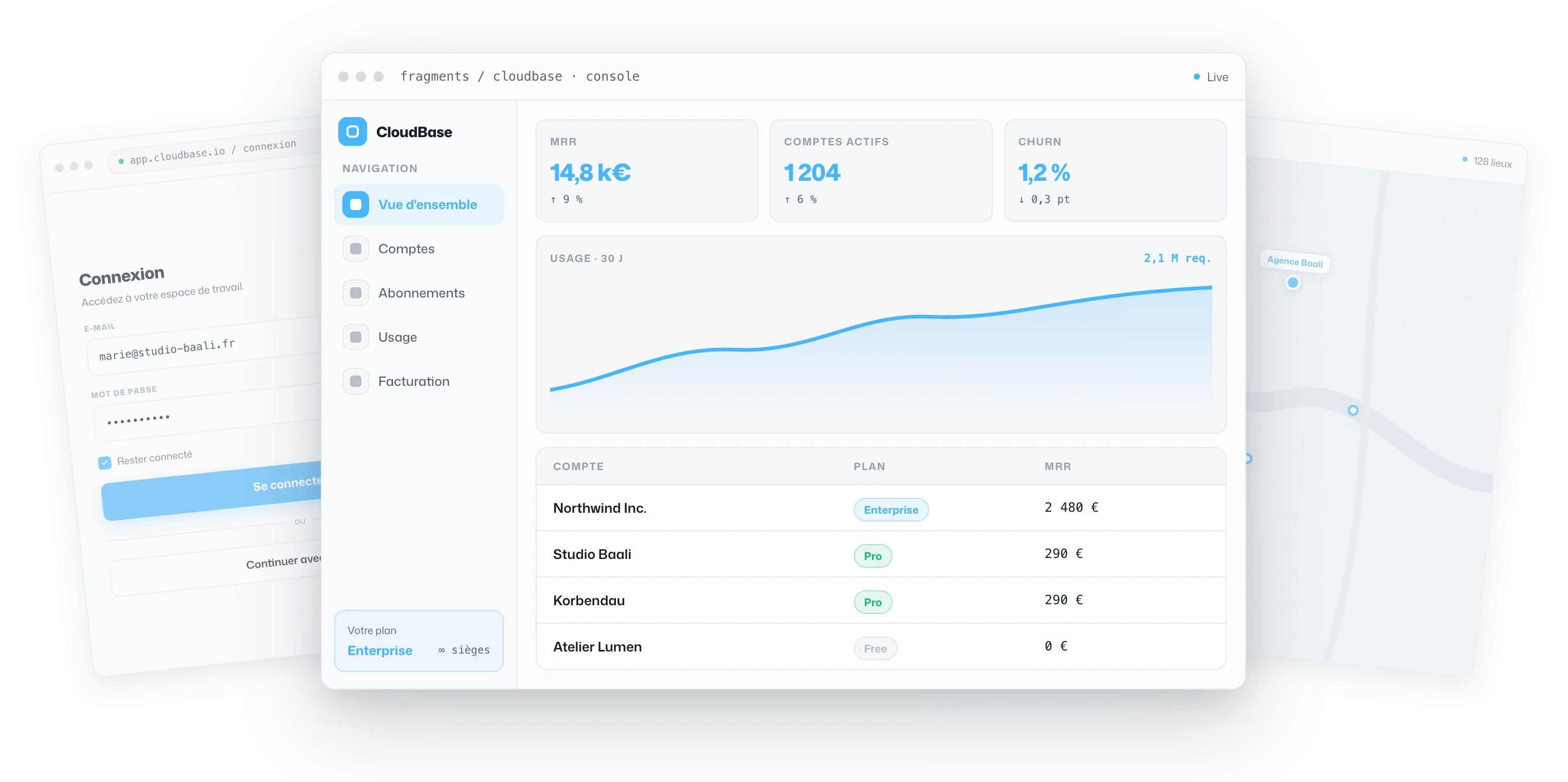Click the 1 204 active accounts value
Screen dimensions: 1568x782
pos(812,173)
